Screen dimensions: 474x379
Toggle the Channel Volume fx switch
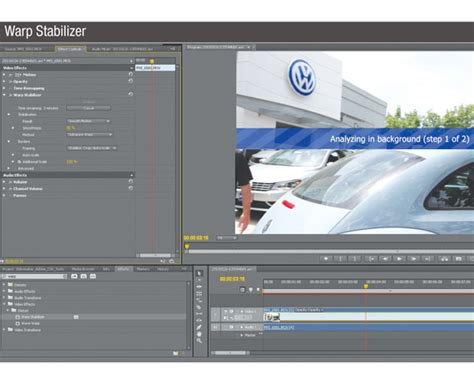(11, 189)
